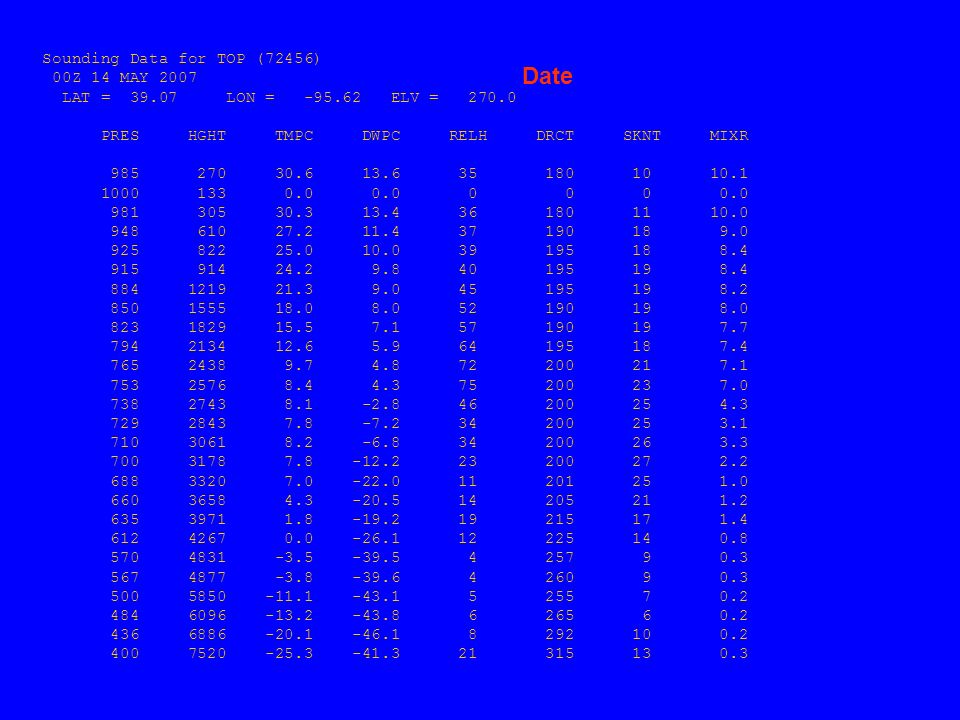960x720 pixels.
Task: Select height value 3971
Action: point(207,519)
